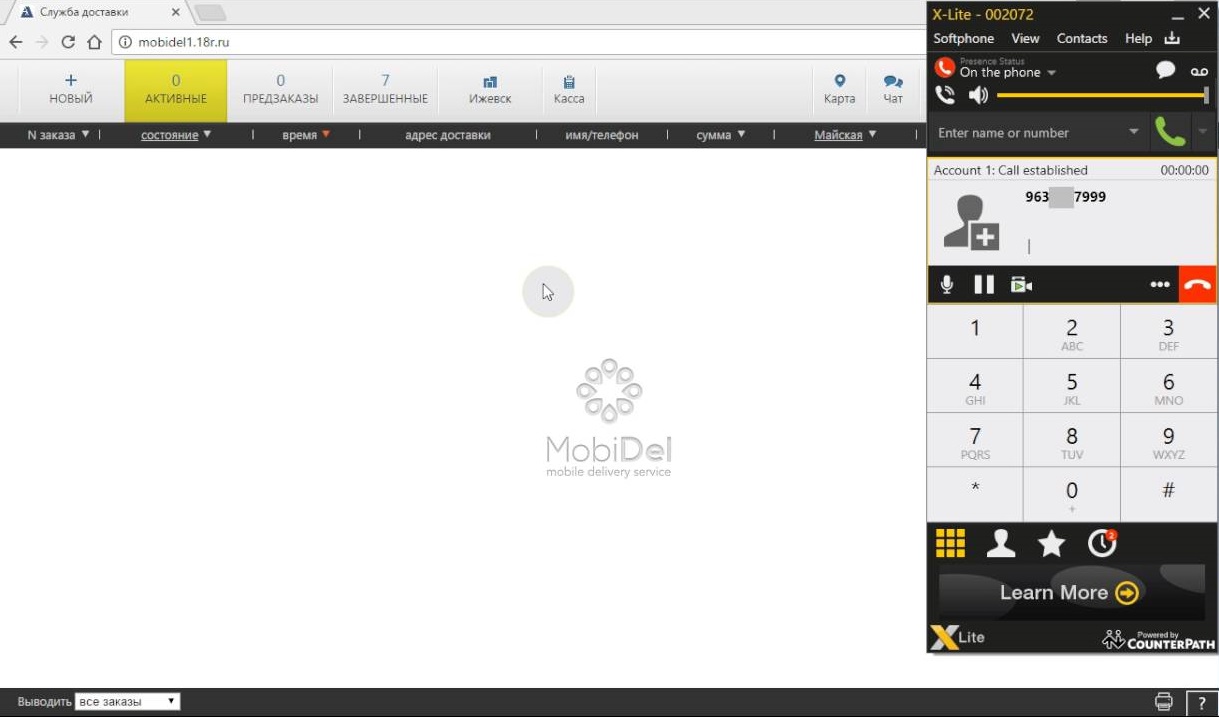Tap the hash key on dialpad
Screen dimensions: 1219x717
[x=1168, y=494]
